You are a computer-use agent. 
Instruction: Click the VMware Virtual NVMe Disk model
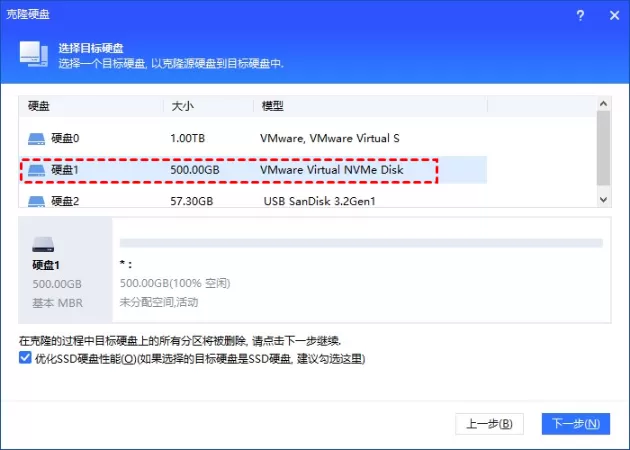[x=331, y=170]
